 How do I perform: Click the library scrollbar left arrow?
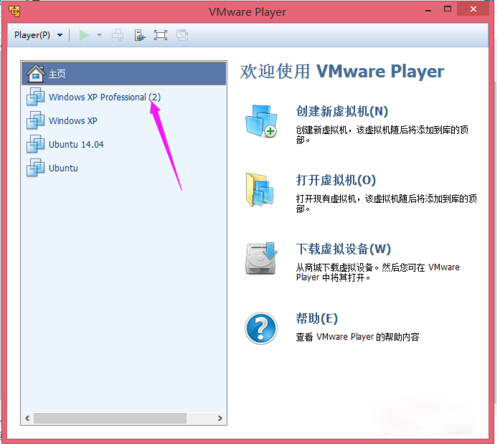coord(27,418)
